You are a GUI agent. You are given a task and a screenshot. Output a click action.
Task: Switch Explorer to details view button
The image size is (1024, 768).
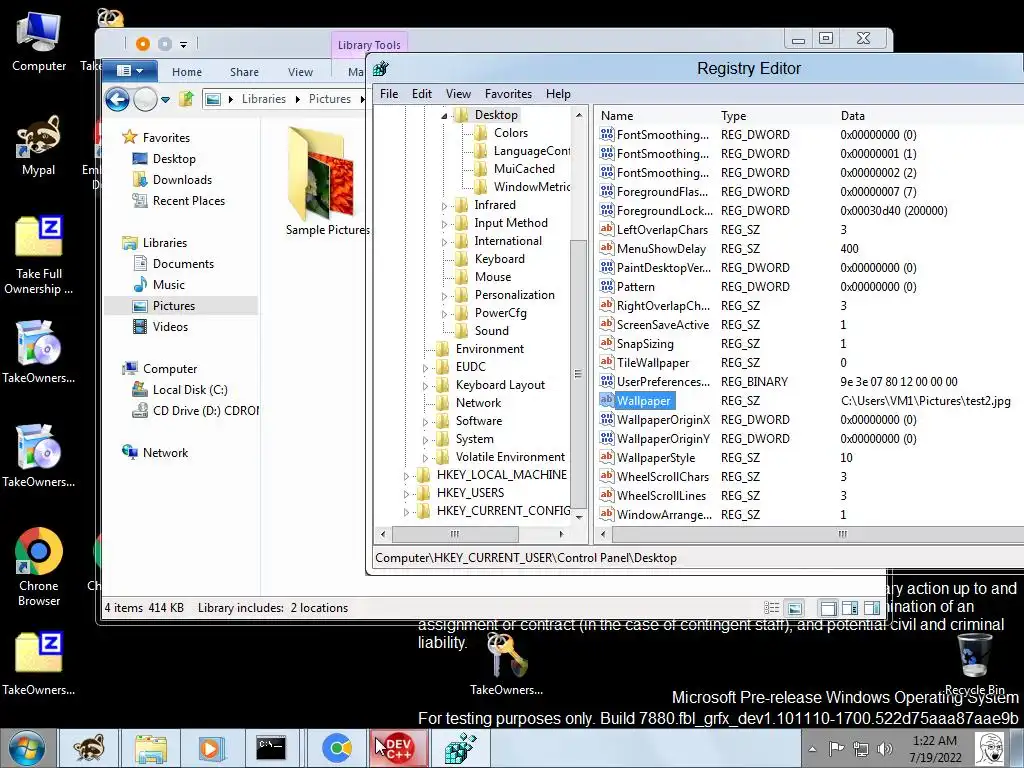772,608
